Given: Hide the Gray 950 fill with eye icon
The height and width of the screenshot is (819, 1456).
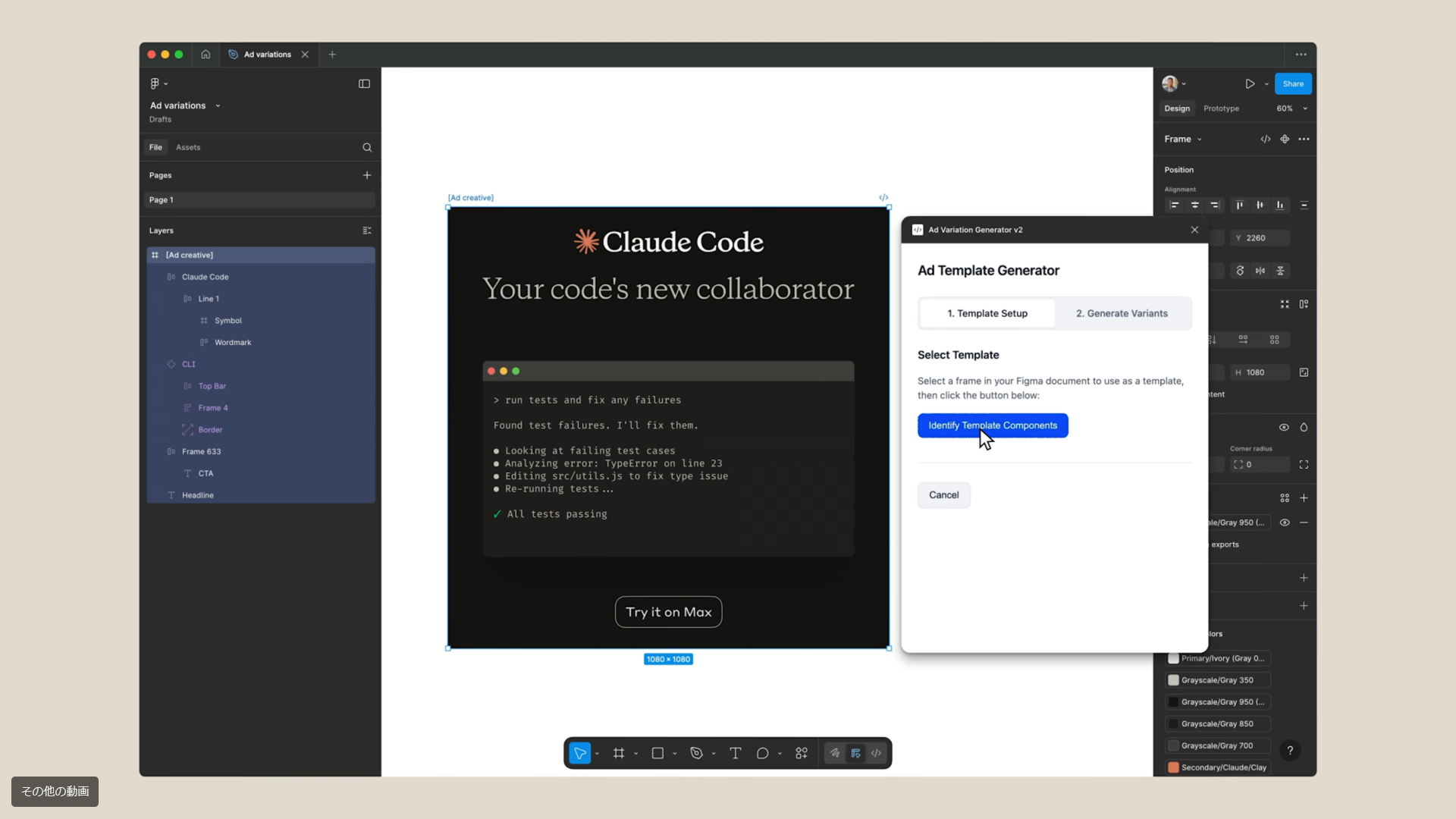Looking at the screenshot, I should (1284, 522).
